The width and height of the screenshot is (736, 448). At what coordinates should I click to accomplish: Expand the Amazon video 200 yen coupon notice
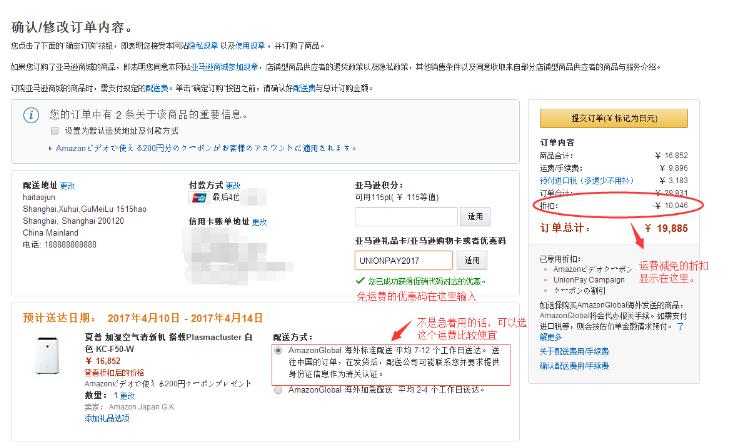point(48,147)
